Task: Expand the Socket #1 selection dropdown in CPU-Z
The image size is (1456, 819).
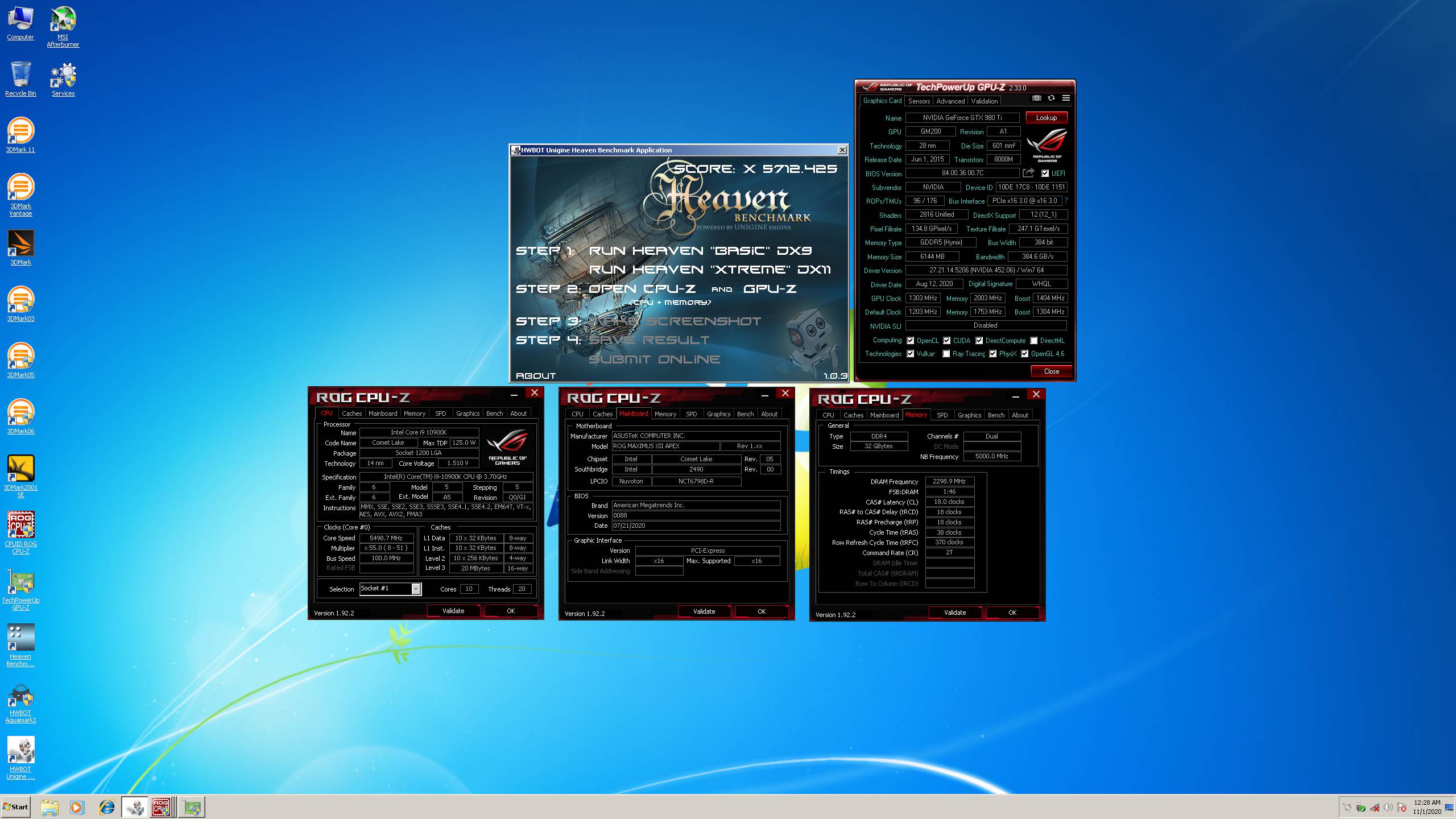Action: [416, 589]
